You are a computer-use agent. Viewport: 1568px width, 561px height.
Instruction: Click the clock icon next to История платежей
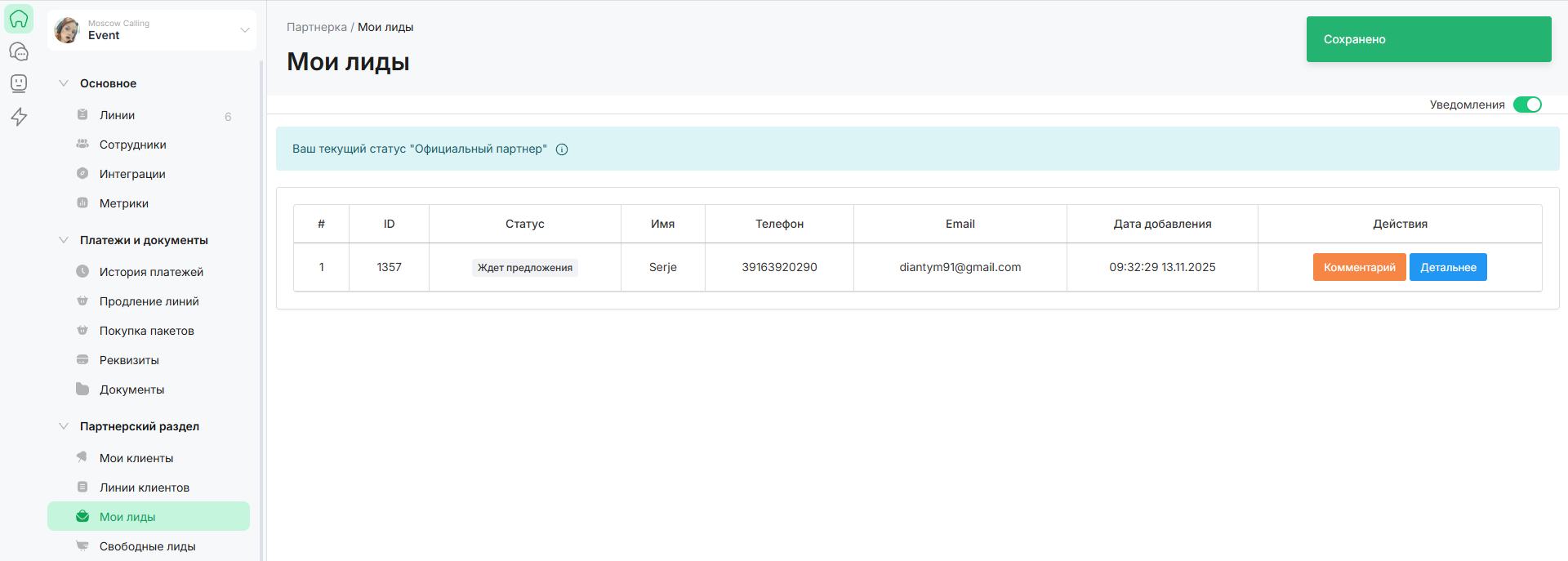coord(82,271)
